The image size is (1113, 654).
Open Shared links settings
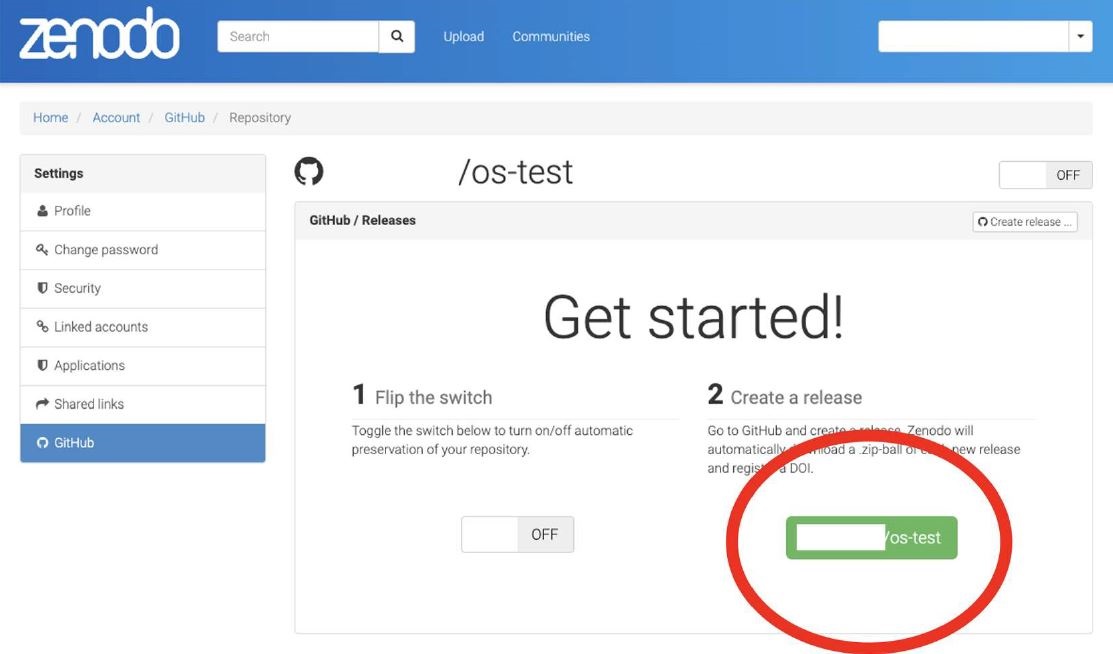(x=143, y=404)
